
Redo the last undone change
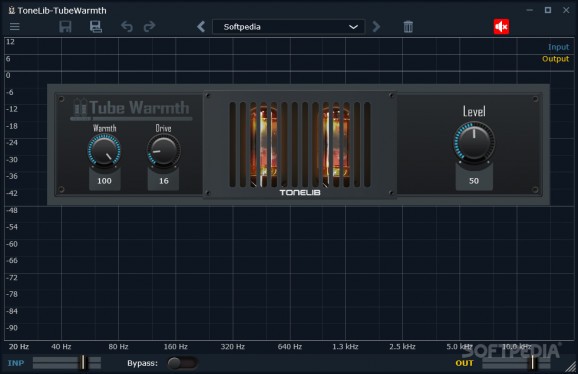pyautogui.click(x=149, y=27)
